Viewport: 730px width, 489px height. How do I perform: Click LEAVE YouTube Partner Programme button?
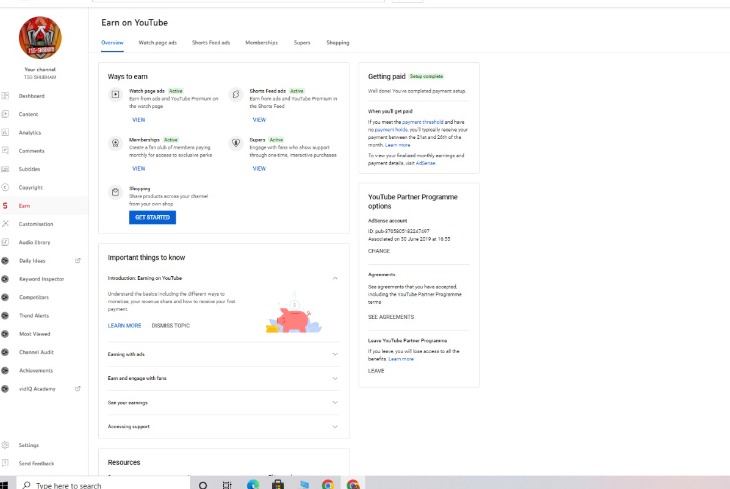[376, 371]
